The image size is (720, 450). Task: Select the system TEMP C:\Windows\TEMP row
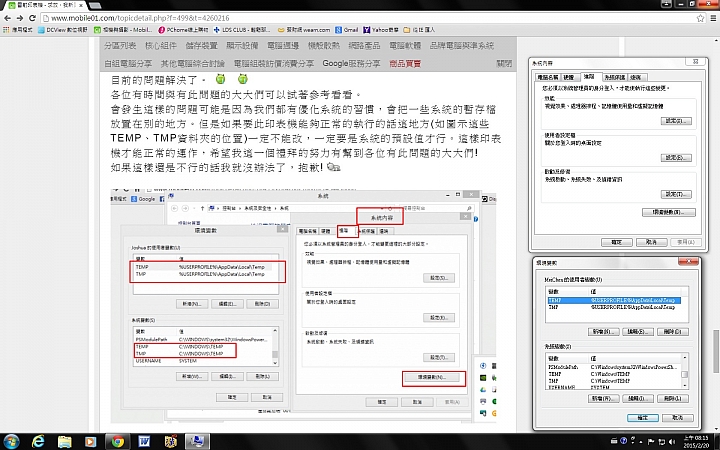614,374
